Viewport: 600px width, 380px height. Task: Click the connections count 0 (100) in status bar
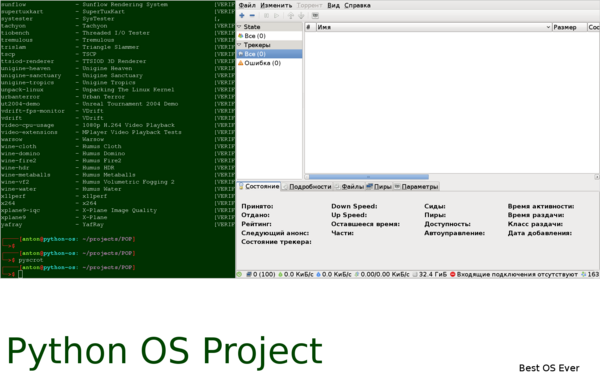click(261, 274)
